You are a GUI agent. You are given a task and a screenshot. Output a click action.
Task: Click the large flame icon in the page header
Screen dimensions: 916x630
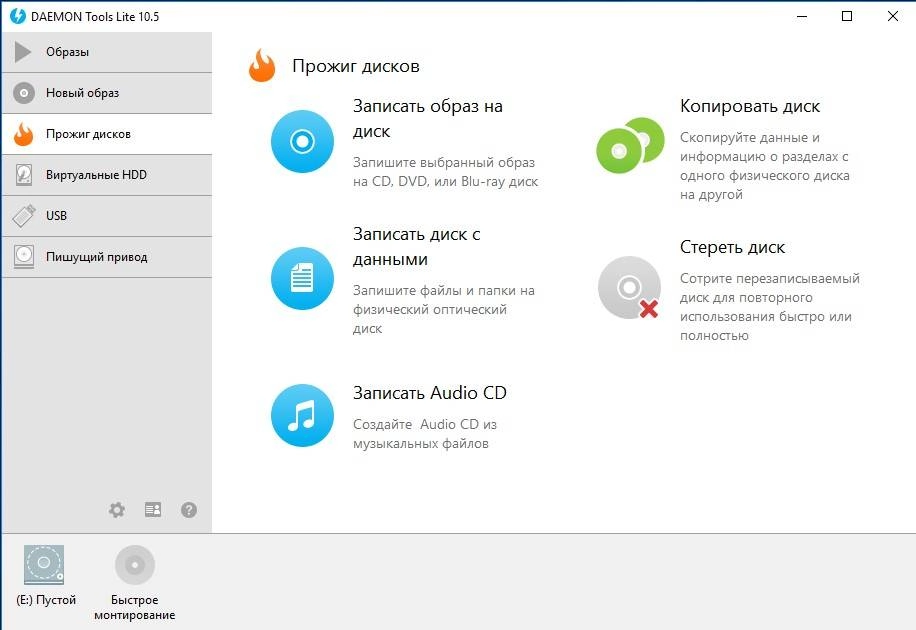262,65
